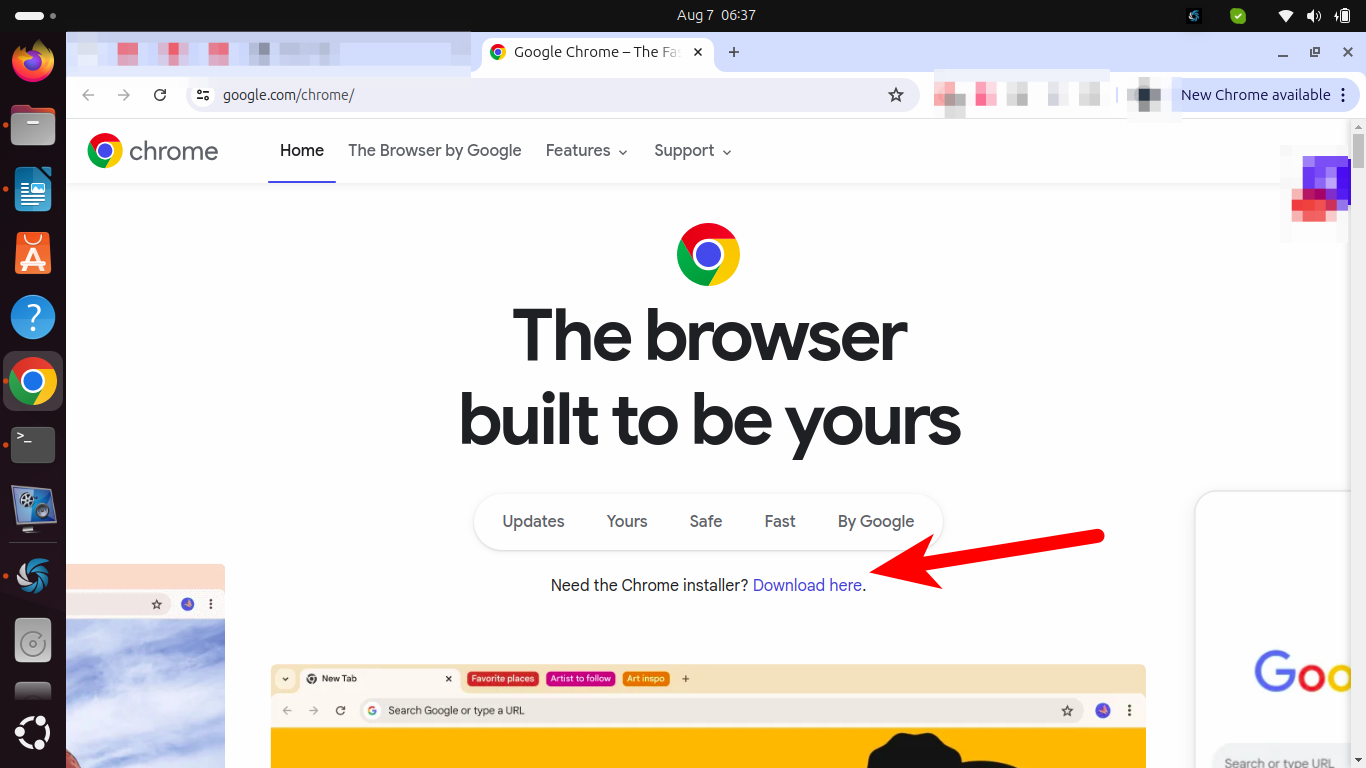Reload the current page
The width and height of the screenshot is (1366, 768).
point(160,94)
